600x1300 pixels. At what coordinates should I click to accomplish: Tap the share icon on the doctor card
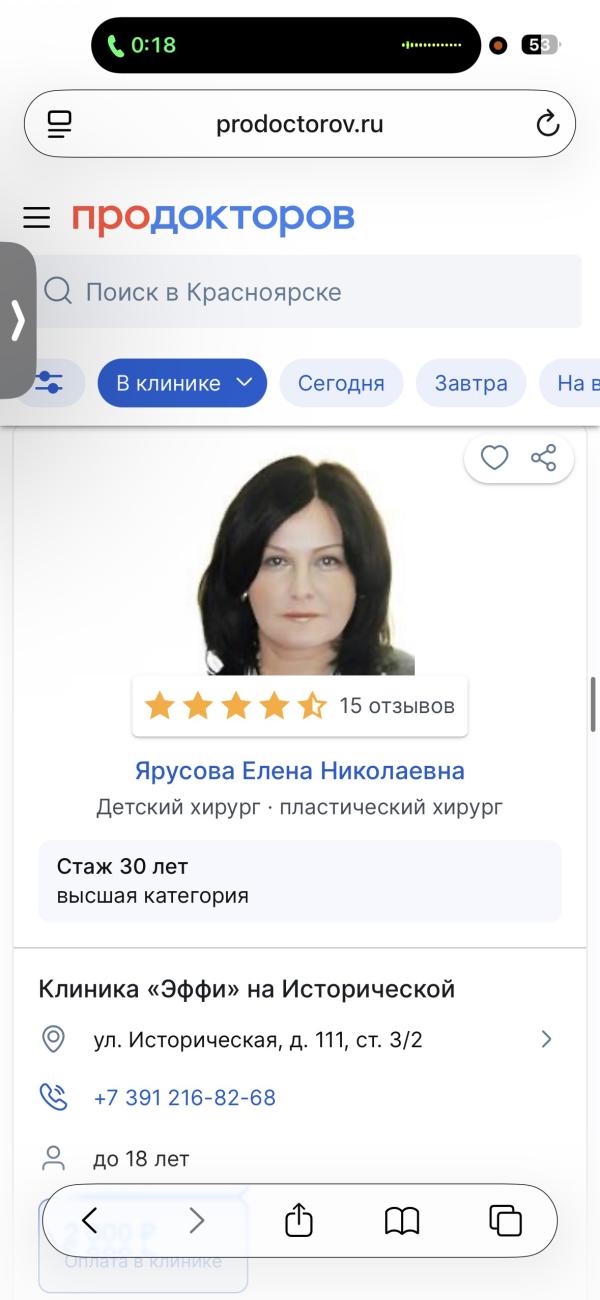pyautogui.click(x=544, y=458)
